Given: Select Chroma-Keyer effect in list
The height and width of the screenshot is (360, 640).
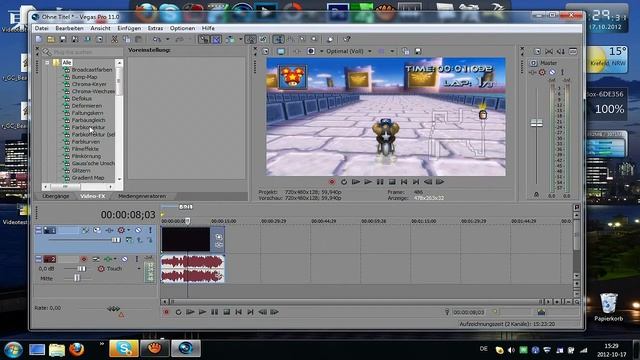Looking at the screenshot, I should (89, 84).
